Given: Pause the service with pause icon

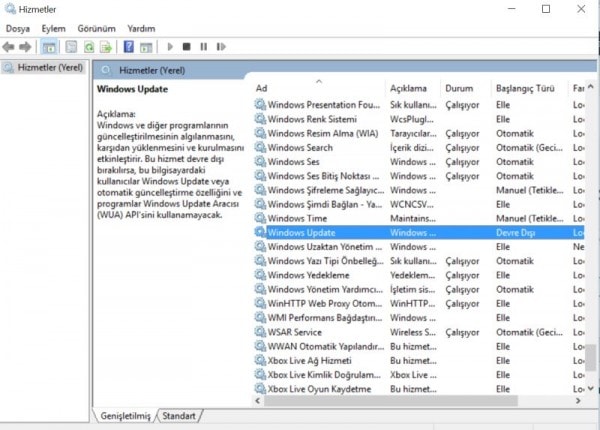Looking at the screenshot, I should 204,47.
